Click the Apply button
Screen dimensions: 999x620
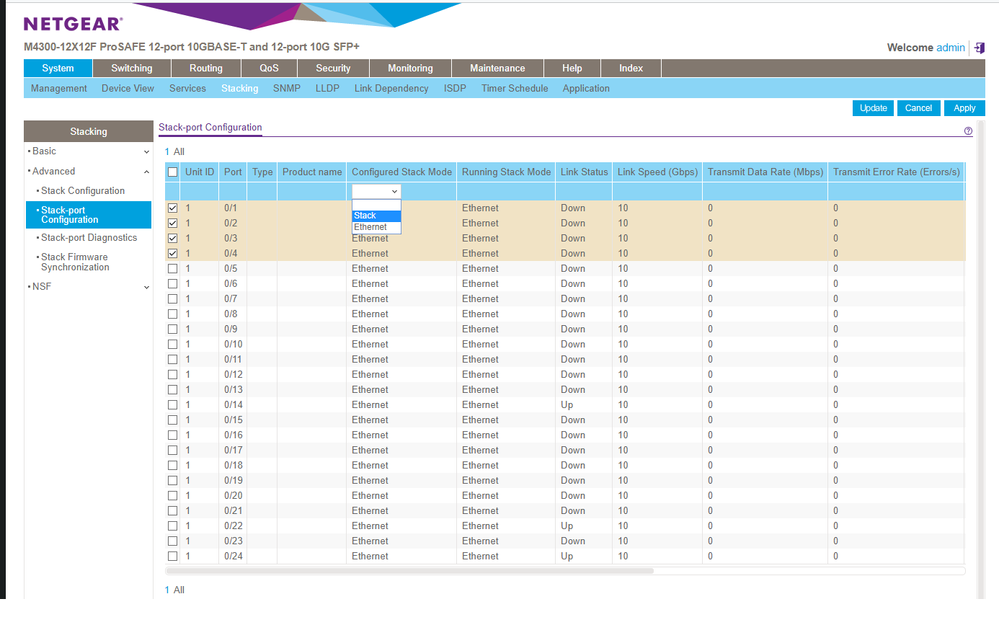(x=964, y=108)
